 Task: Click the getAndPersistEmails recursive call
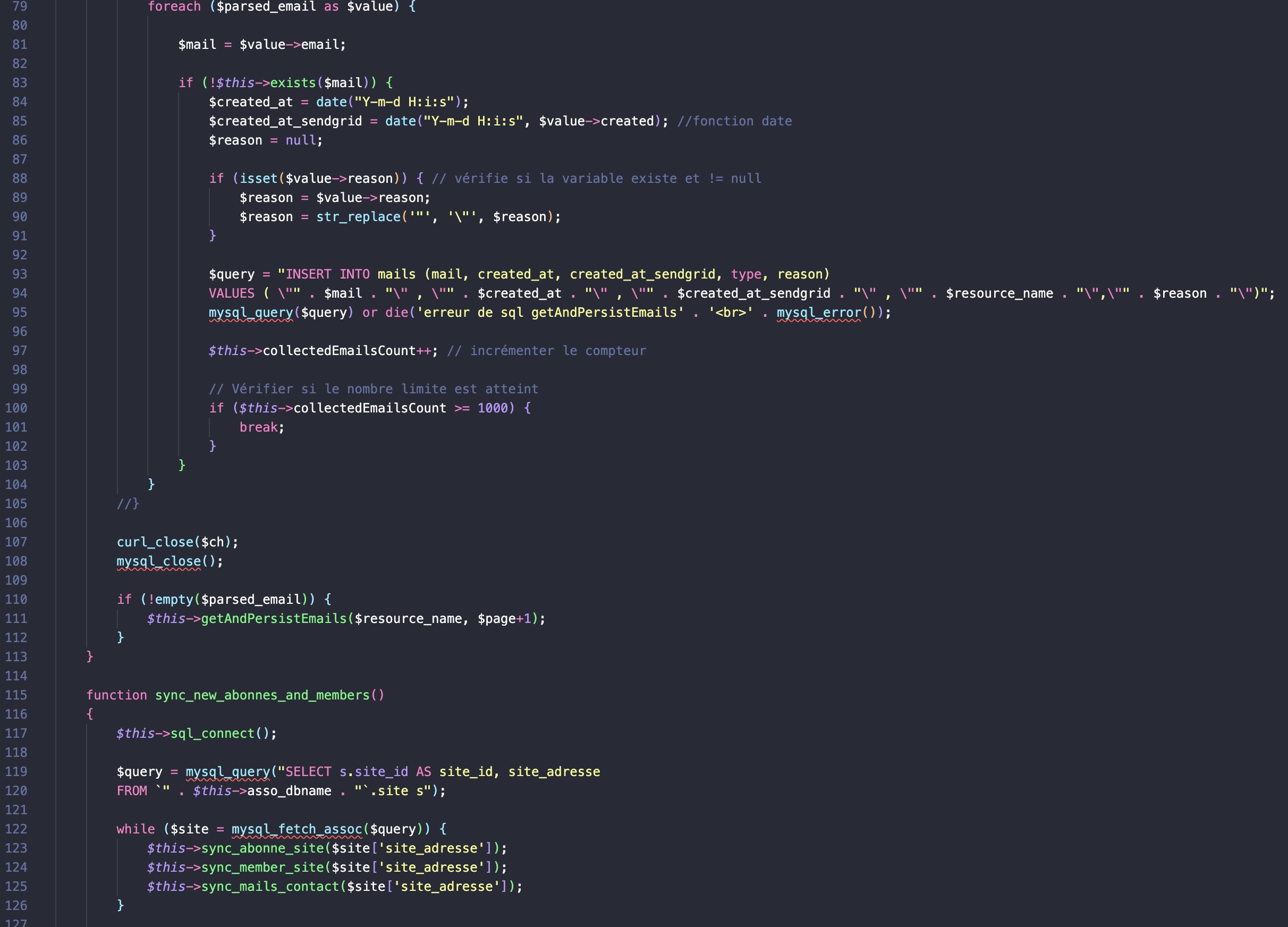click(x=274, y=619)
